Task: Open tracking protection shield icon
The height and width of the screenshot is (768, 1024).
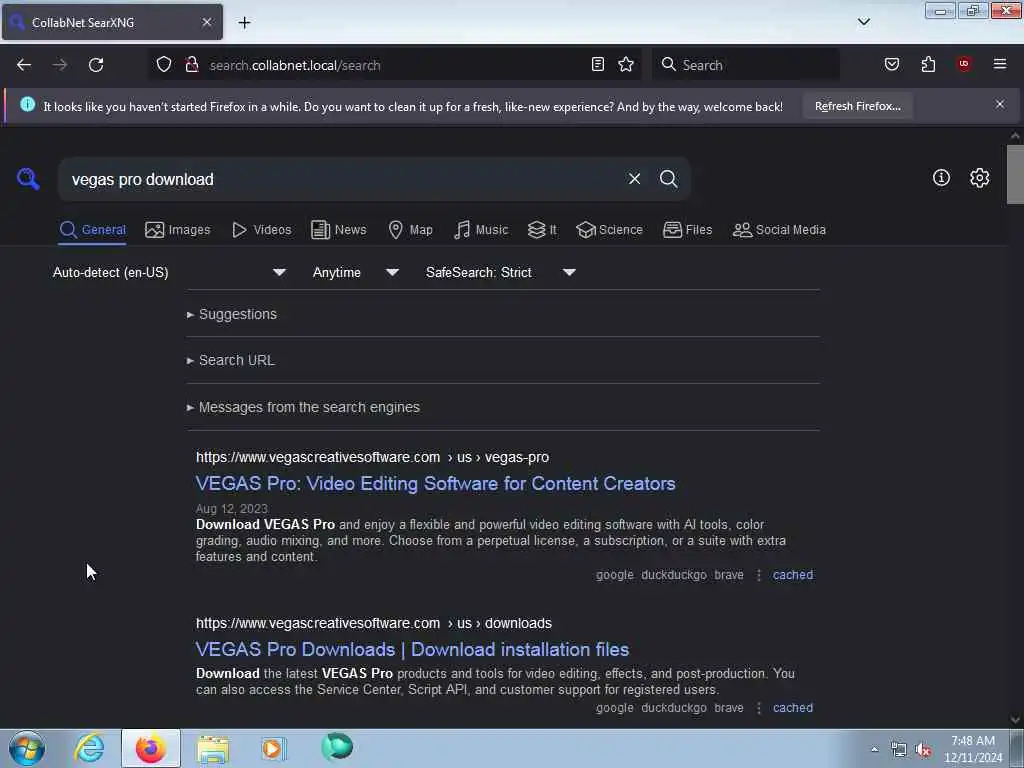Action: 164,64
